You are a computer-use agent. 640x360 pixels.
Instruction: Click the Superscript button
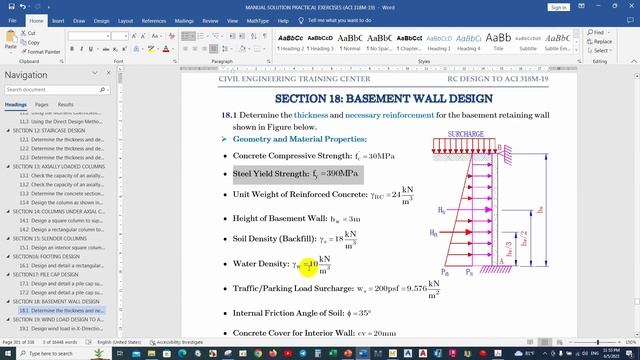[x=124, y=49]
